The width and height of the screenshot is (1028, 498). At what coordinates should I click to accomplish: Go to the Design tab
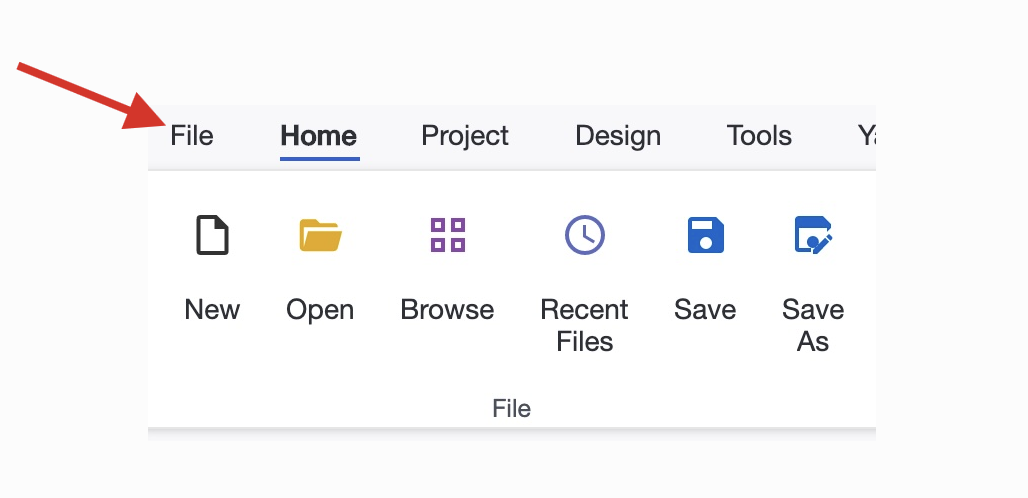(x=618, y=136)
